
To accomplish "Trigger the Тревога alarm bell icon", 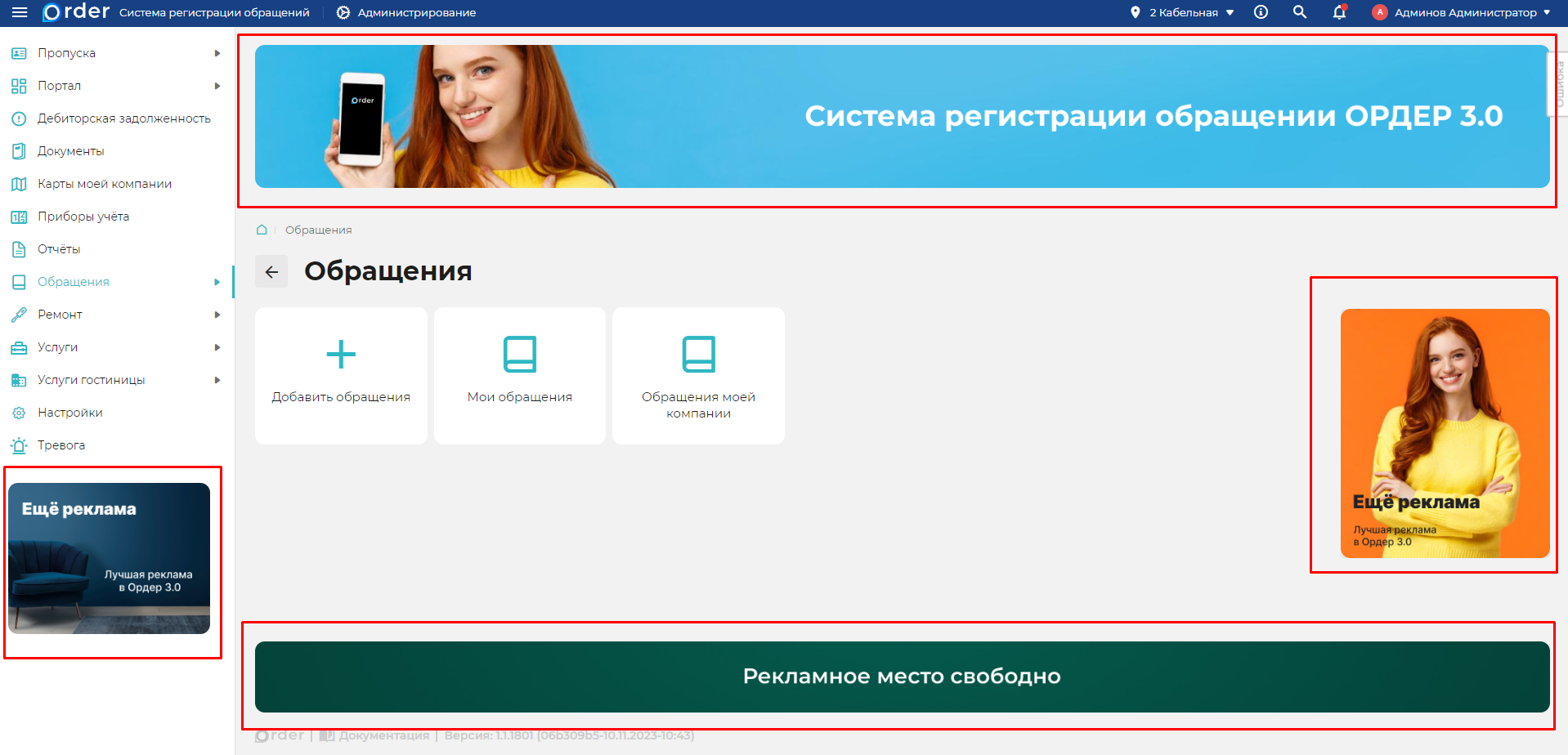I will pyautogui.click(x=19, y=445).
